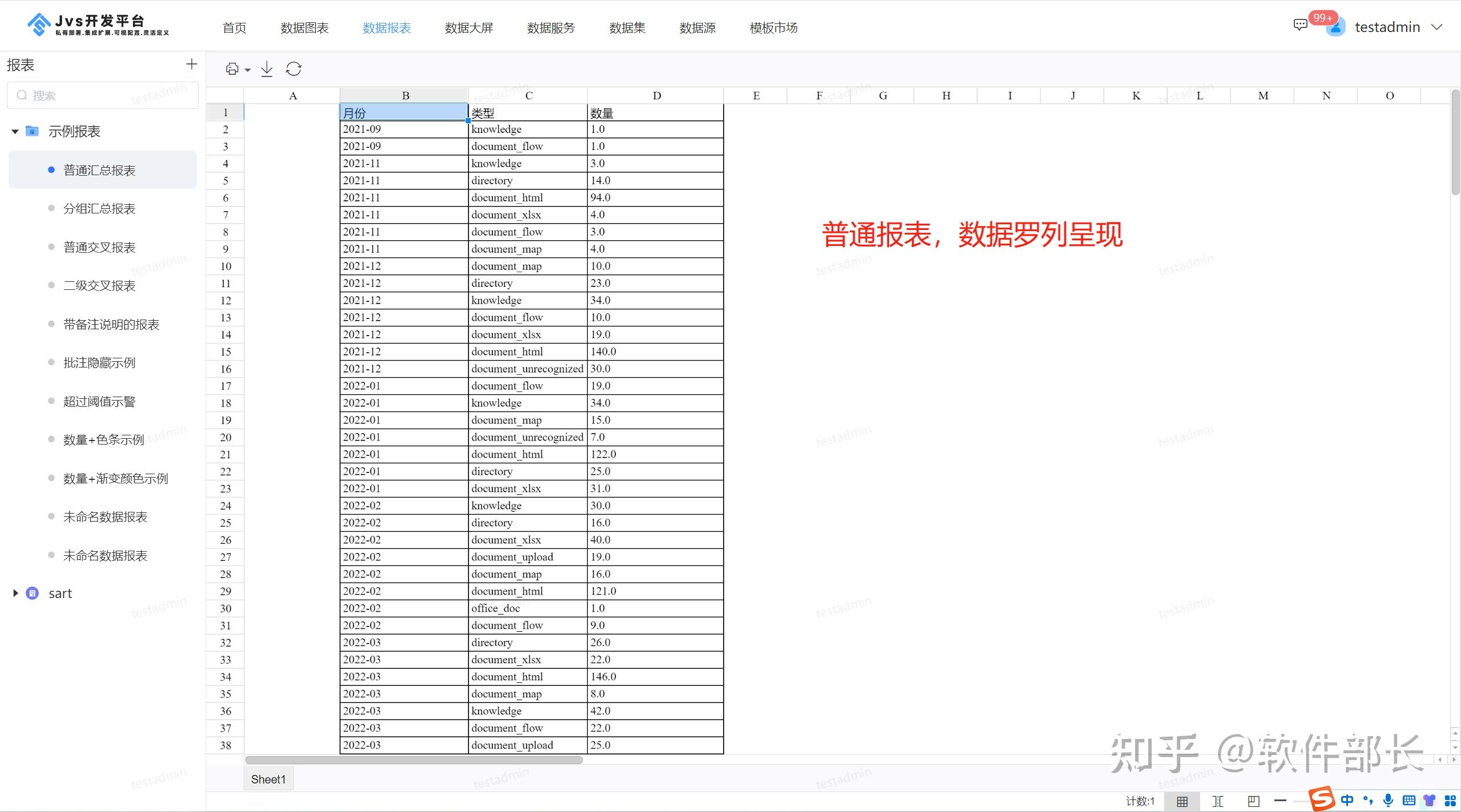Open the 分组汇总报表 report
1461x812 pixels.
[x=99, y=208]
